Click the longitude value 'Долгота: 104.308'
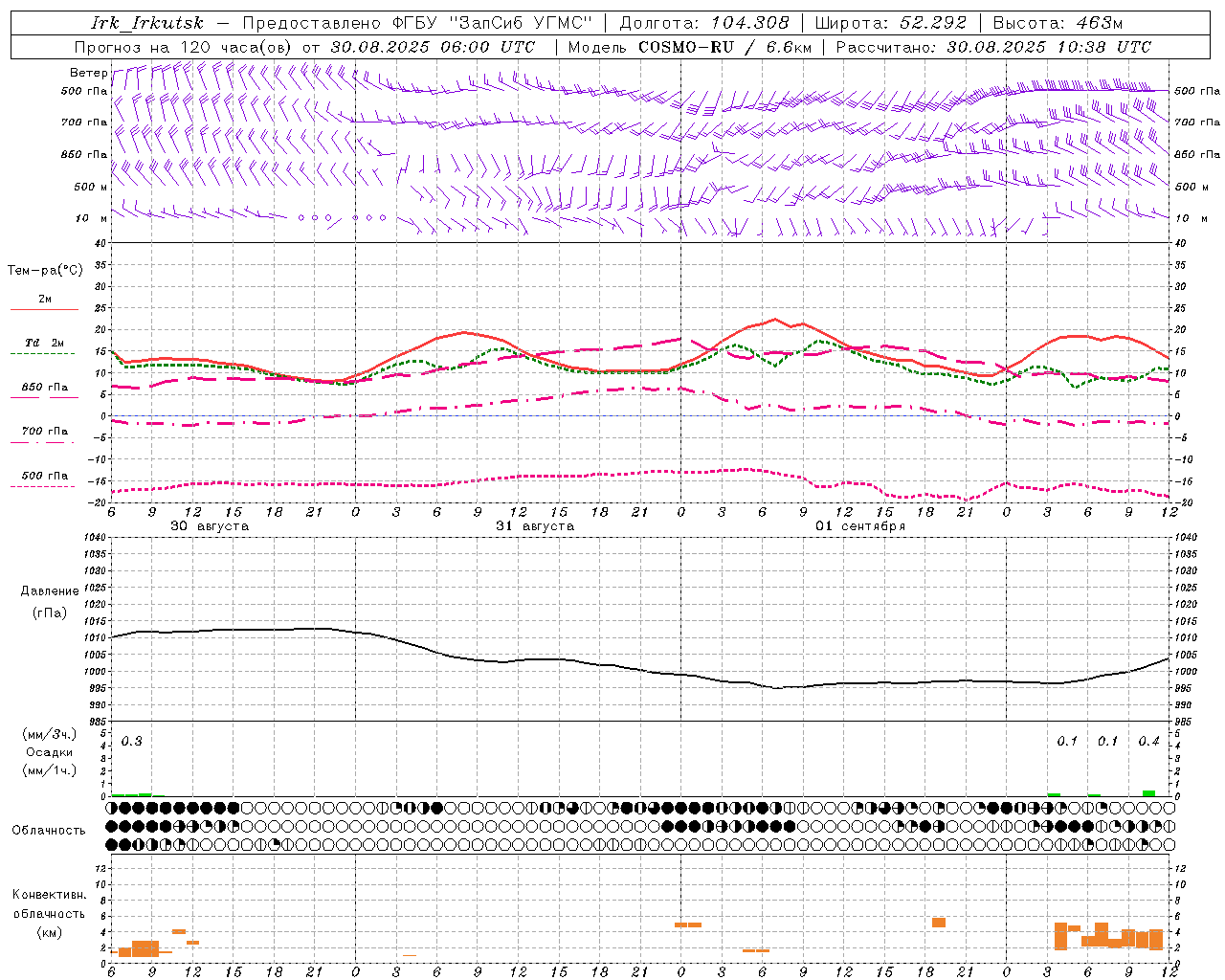 coord(704,23)
